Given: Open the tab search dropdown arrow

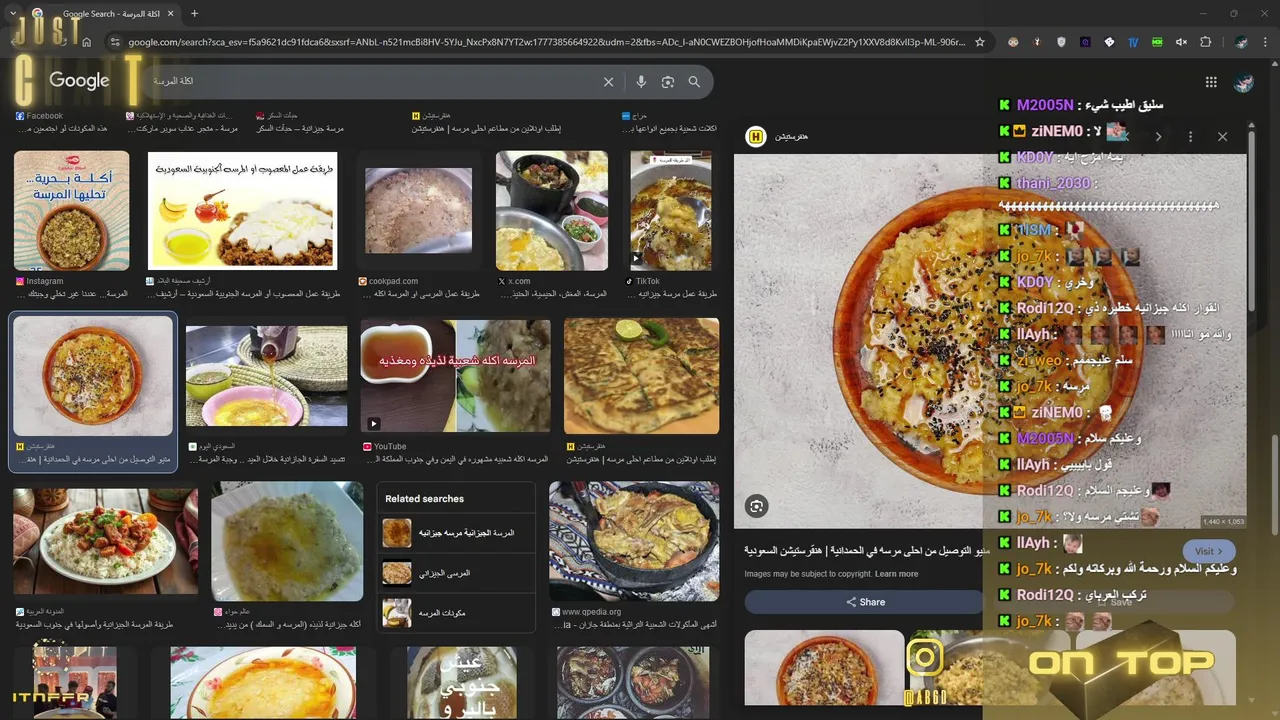Looking at the screenshot, I should [13, 14].
